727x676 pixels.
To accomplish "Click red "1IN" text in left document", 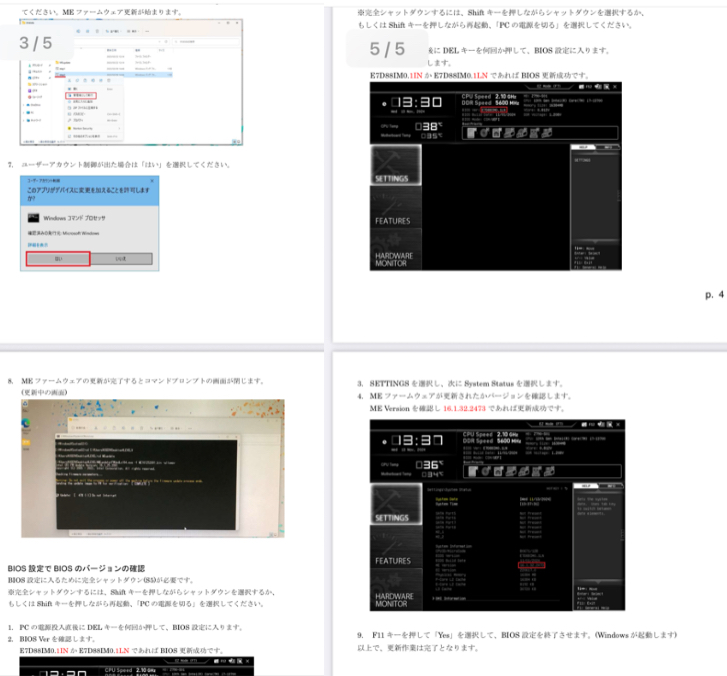I will point(62,650).
